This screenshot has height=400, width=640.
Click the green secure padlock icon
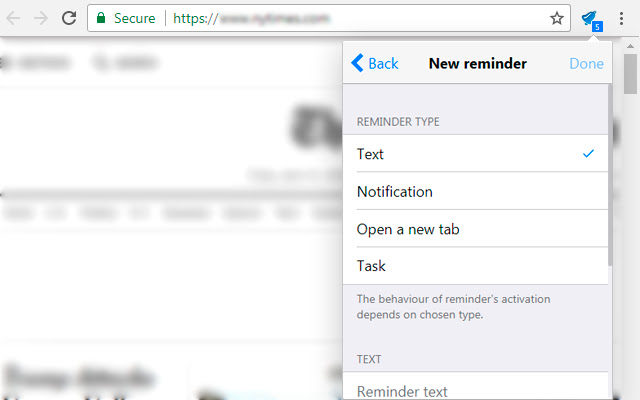click(x=101, y=18)
